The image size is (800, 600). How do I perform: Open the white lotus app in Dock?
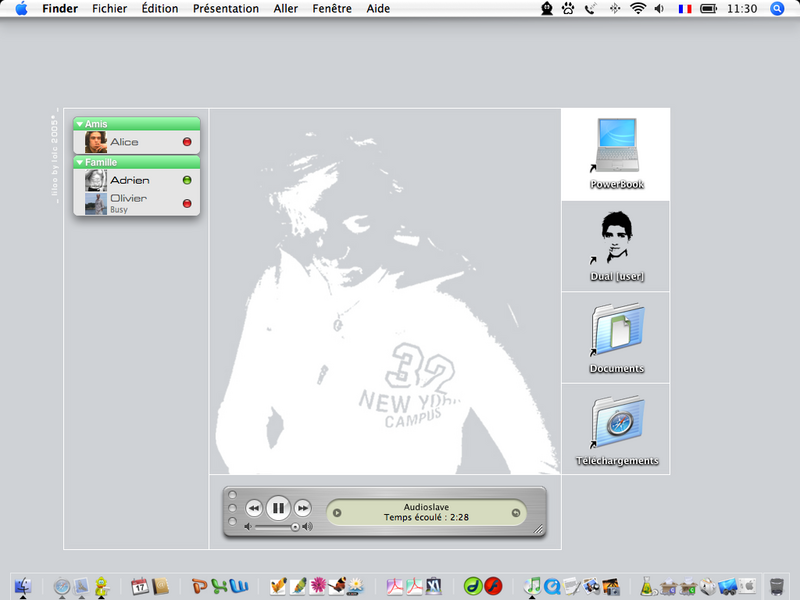[x=356, y=586]
